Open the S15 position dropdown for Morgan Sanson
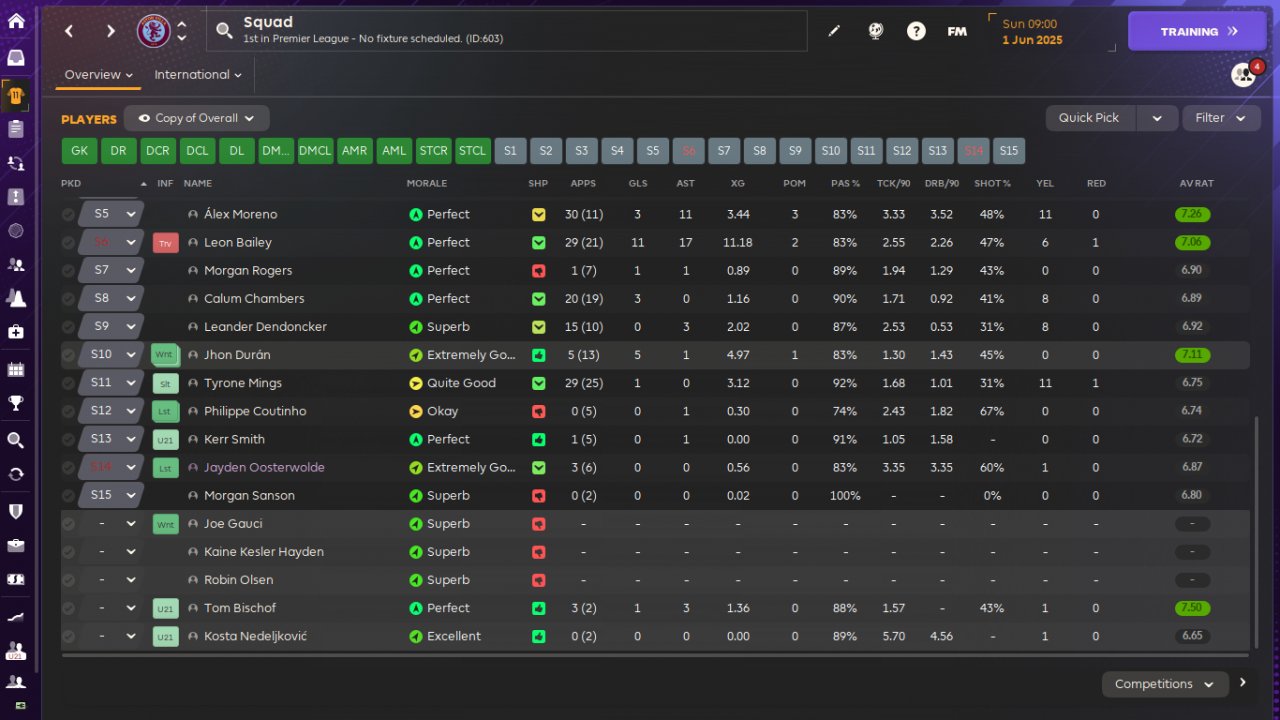 [112, 495]
